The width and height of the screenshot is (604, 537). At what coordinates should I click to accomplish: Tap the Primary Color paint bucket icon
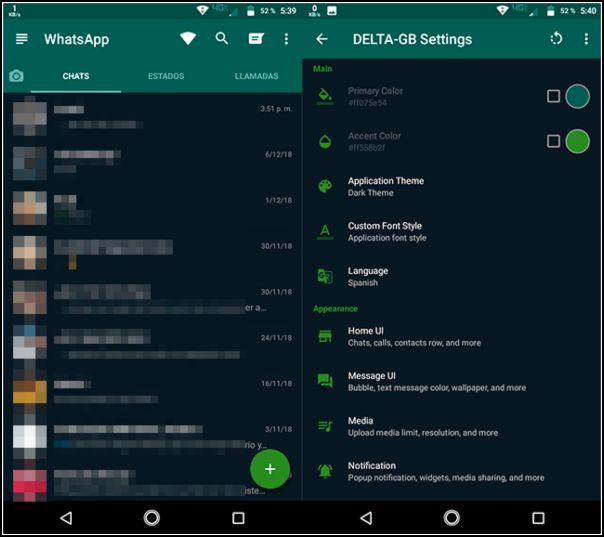click(325, 96)
